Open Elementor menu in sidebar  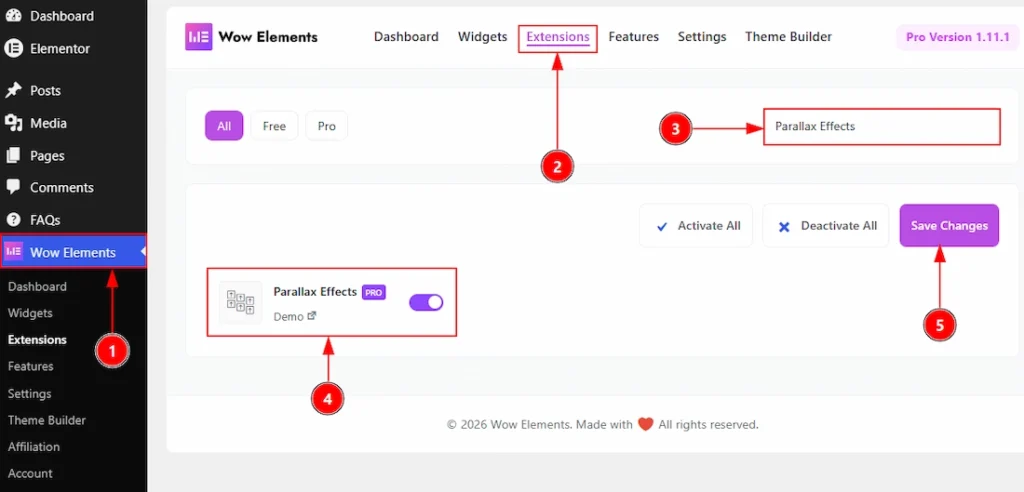tap(60, 48)
